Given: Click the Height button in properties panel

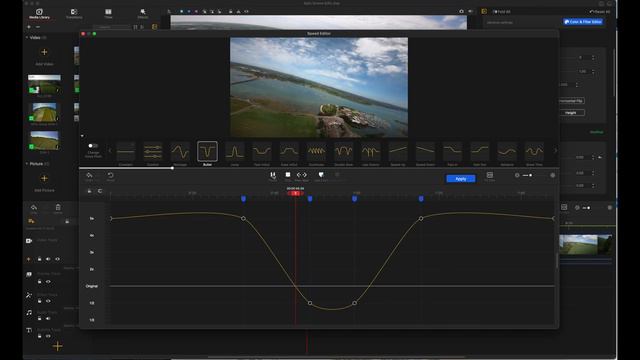Looking at the screenshot, I should pyautogui.click(x=571, y=113).
